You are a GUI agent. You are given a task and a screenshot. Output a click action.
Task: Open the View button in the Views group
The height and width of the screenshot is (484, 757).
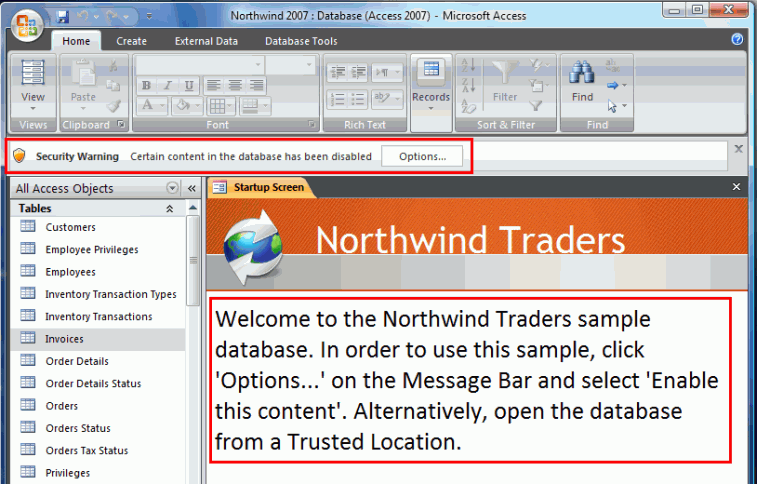point(33,85)
